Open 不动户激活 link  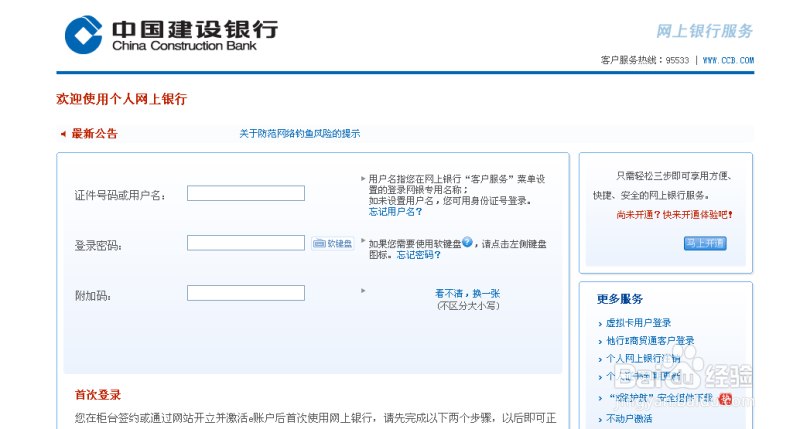(x=629, y=419)
